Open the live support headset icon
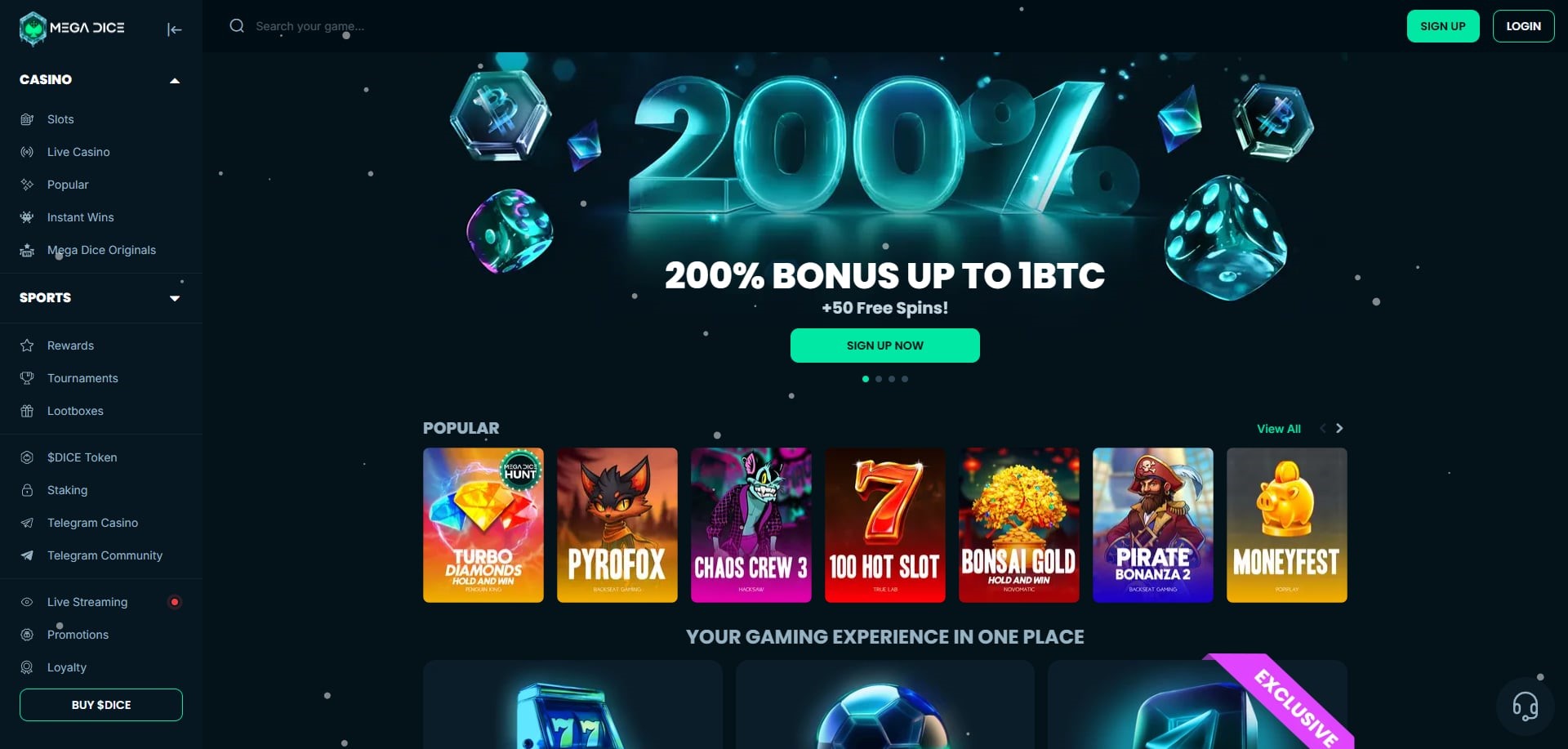 [1525, 706]
